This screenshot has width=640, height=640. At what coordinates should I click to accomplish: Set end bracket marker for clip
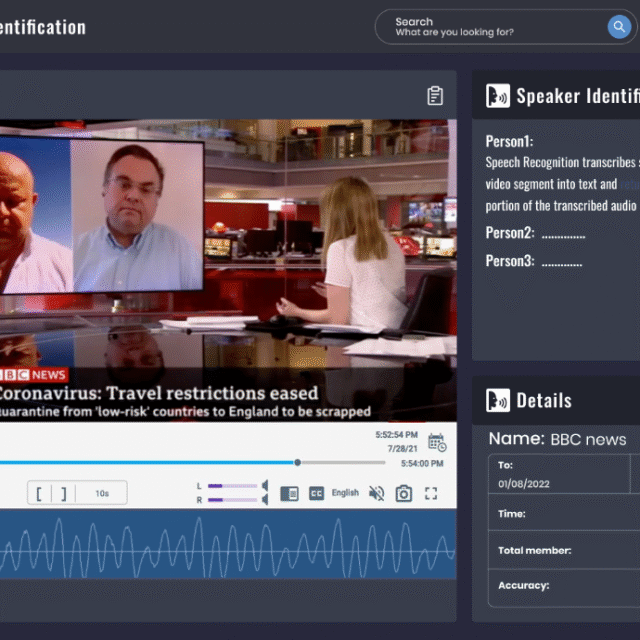tap(63, 493)
